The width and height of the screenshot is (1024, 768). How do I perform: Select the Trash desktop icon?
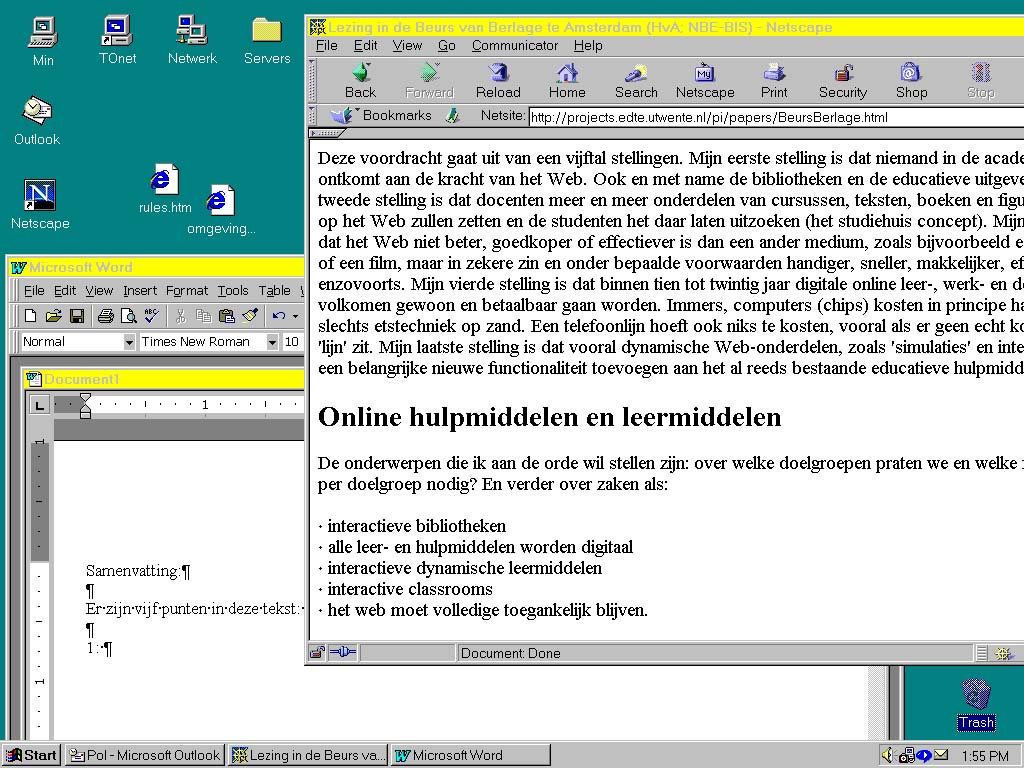976,704
